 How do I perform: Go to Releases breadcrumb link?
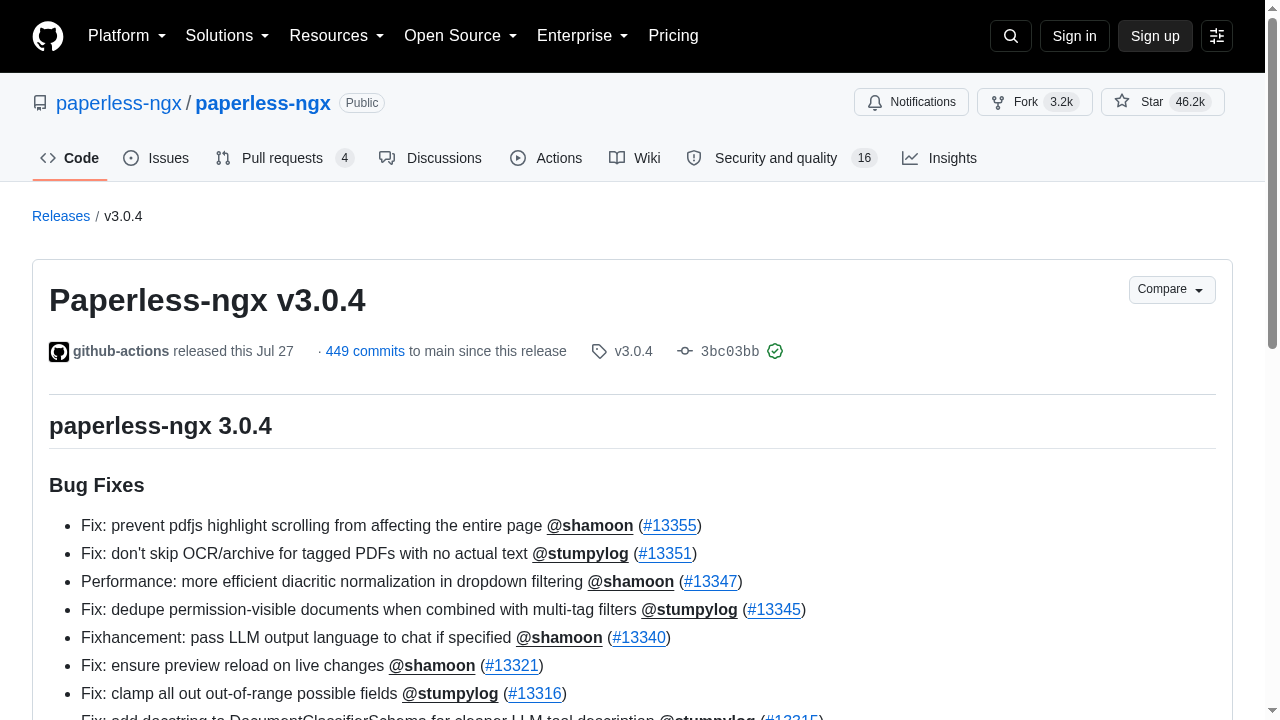tap(61, 216)
